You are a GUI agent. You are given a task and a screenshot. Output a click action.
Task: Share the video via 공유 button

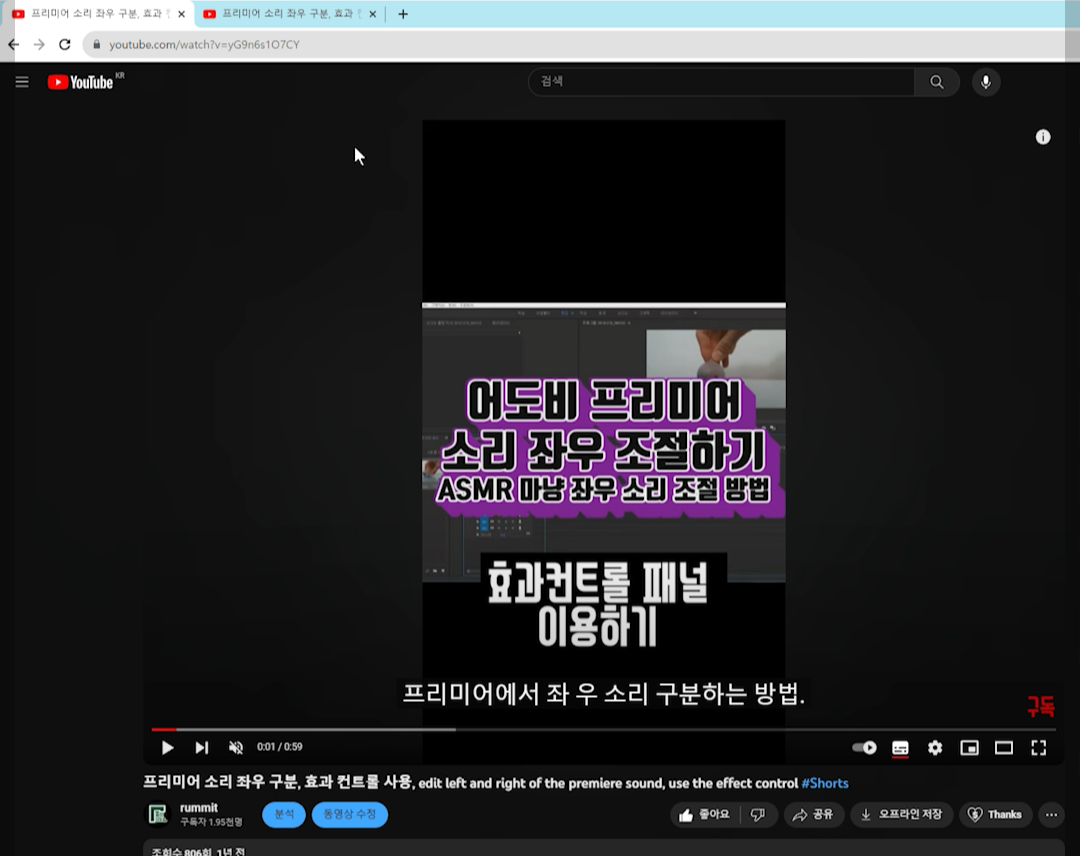point(813,815)
